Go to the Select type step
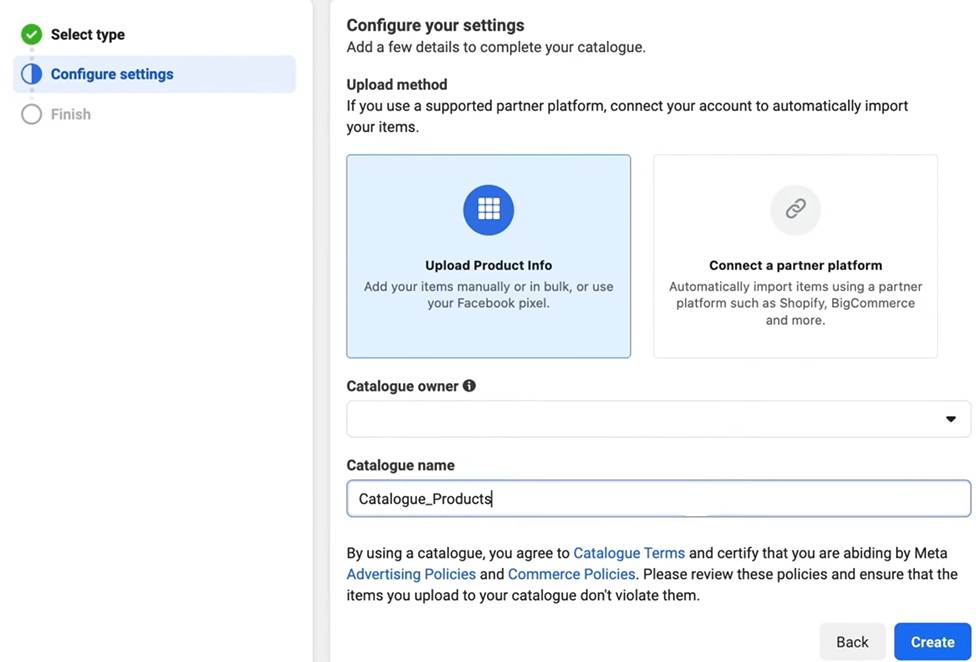 [88, 35]
